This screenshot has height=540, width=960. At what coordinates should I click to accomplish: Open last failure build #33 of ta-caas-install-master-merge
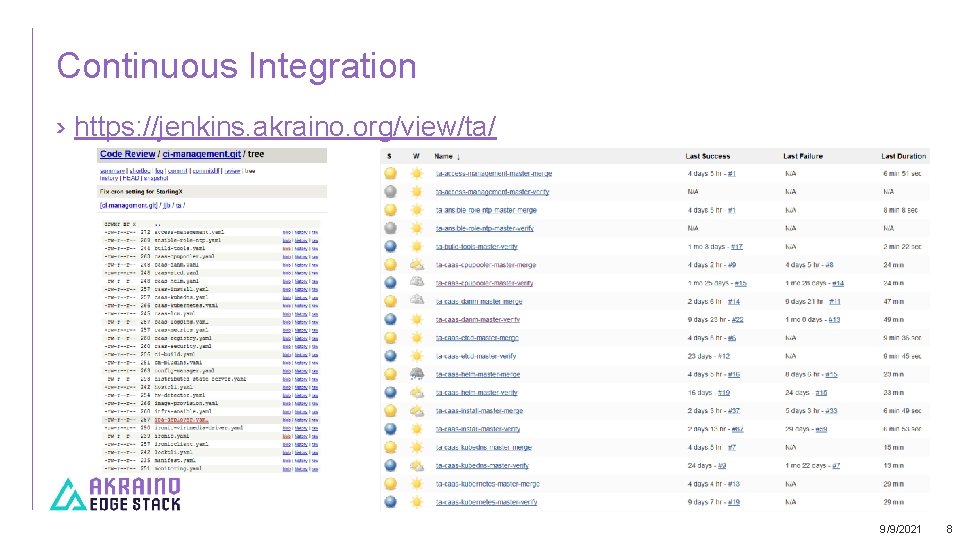click(831, 411)
